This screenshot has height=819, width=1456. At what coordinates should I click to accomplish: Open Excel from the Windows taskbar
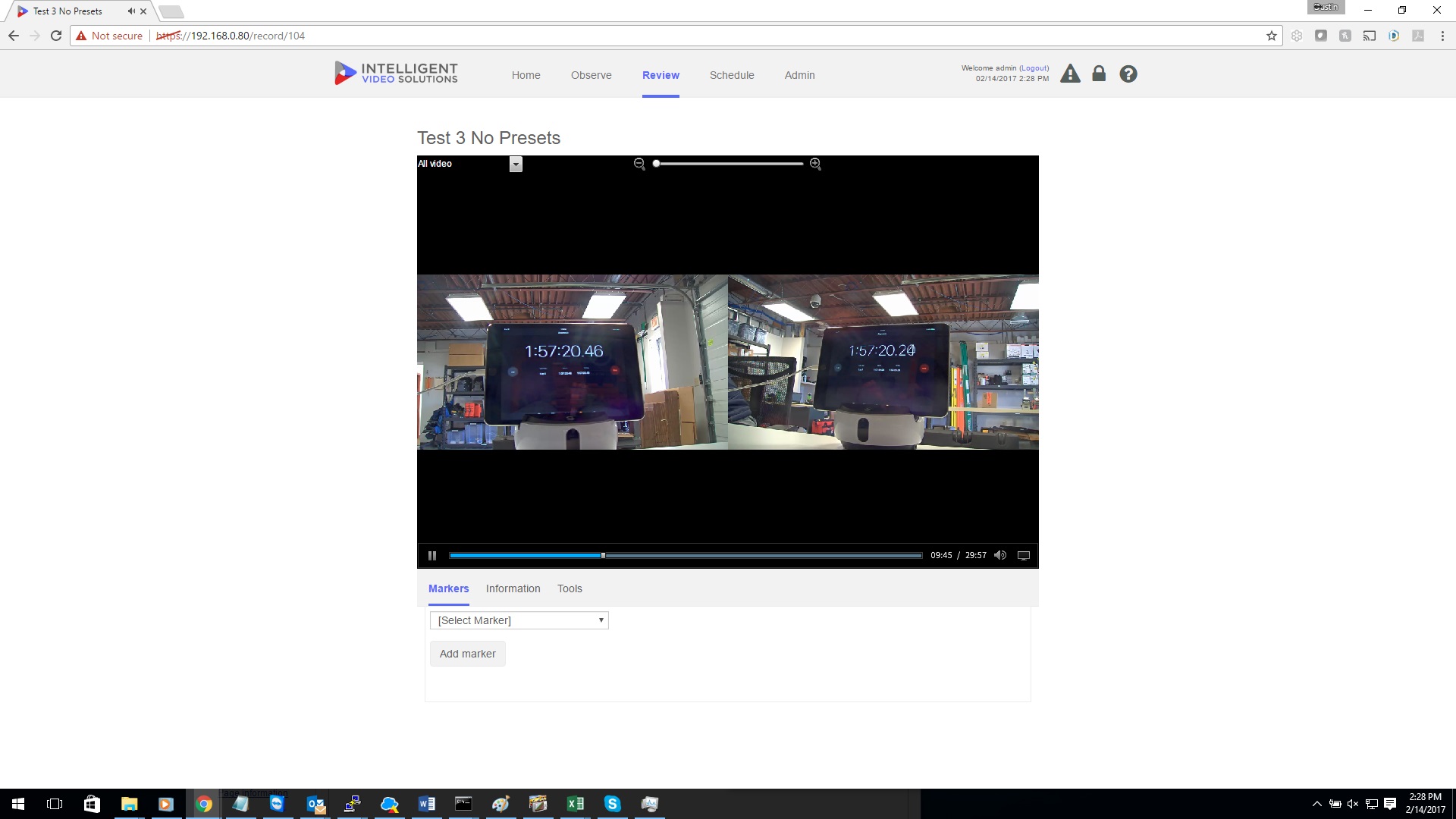(x=575, y=804)
